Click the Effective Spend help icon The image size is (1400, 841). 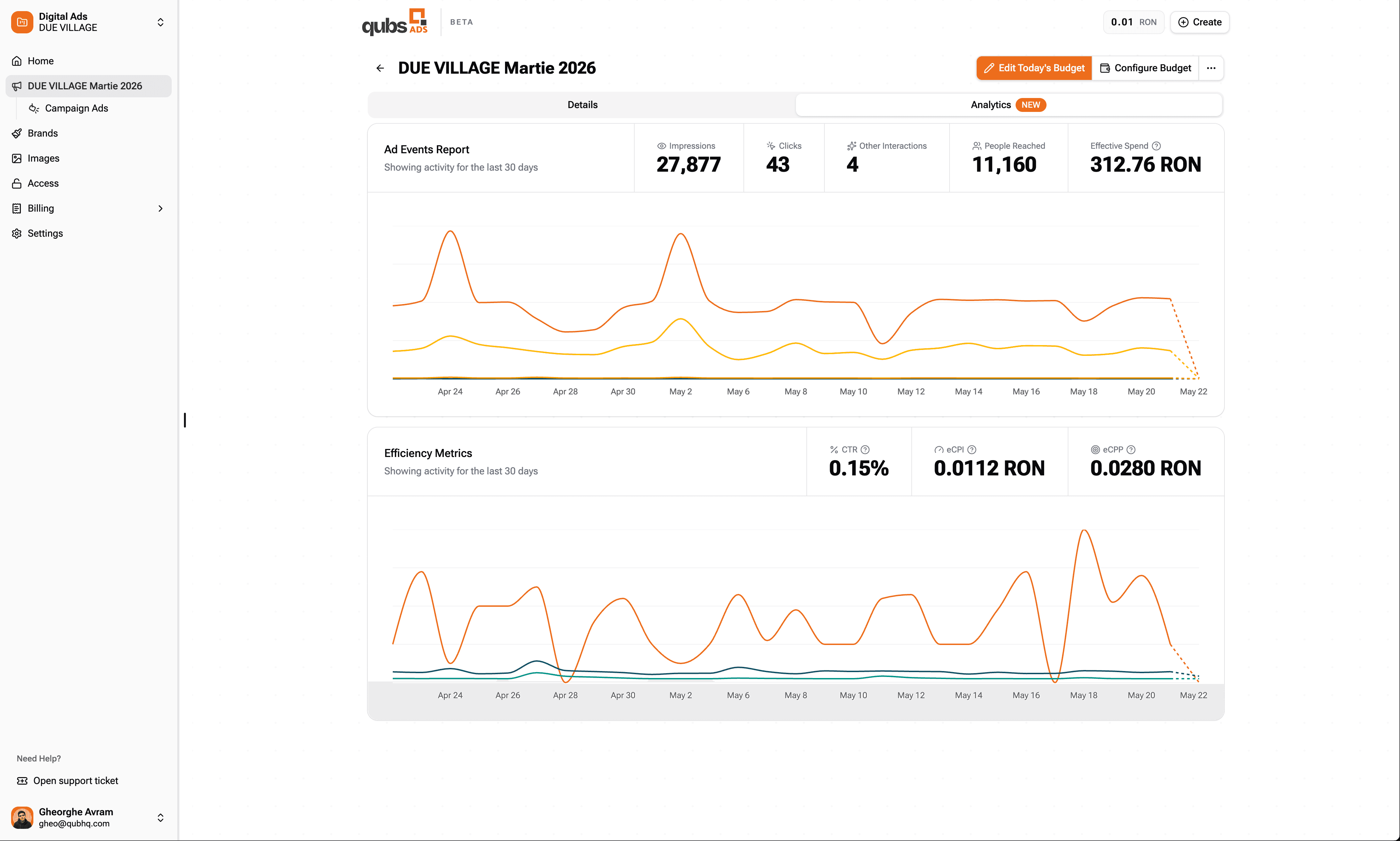pyautogui.click(x=1156, y=146)
